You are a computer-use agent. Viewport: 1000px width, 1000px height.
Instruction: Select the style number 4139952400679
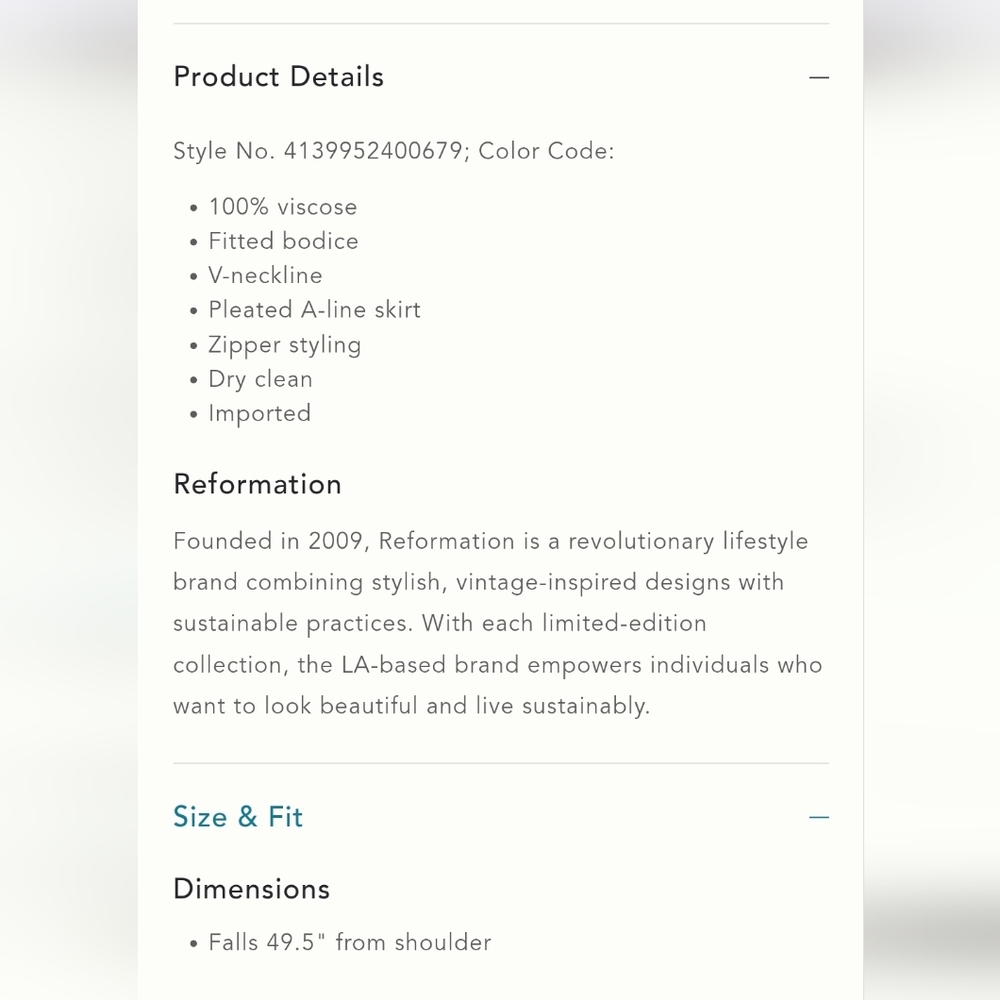373,151
